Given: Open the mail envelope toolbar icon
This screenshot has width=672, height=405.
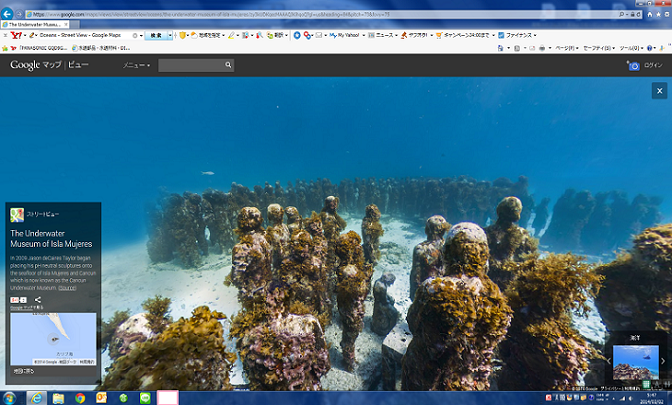Looking at the screenshot, I should 319,35.
